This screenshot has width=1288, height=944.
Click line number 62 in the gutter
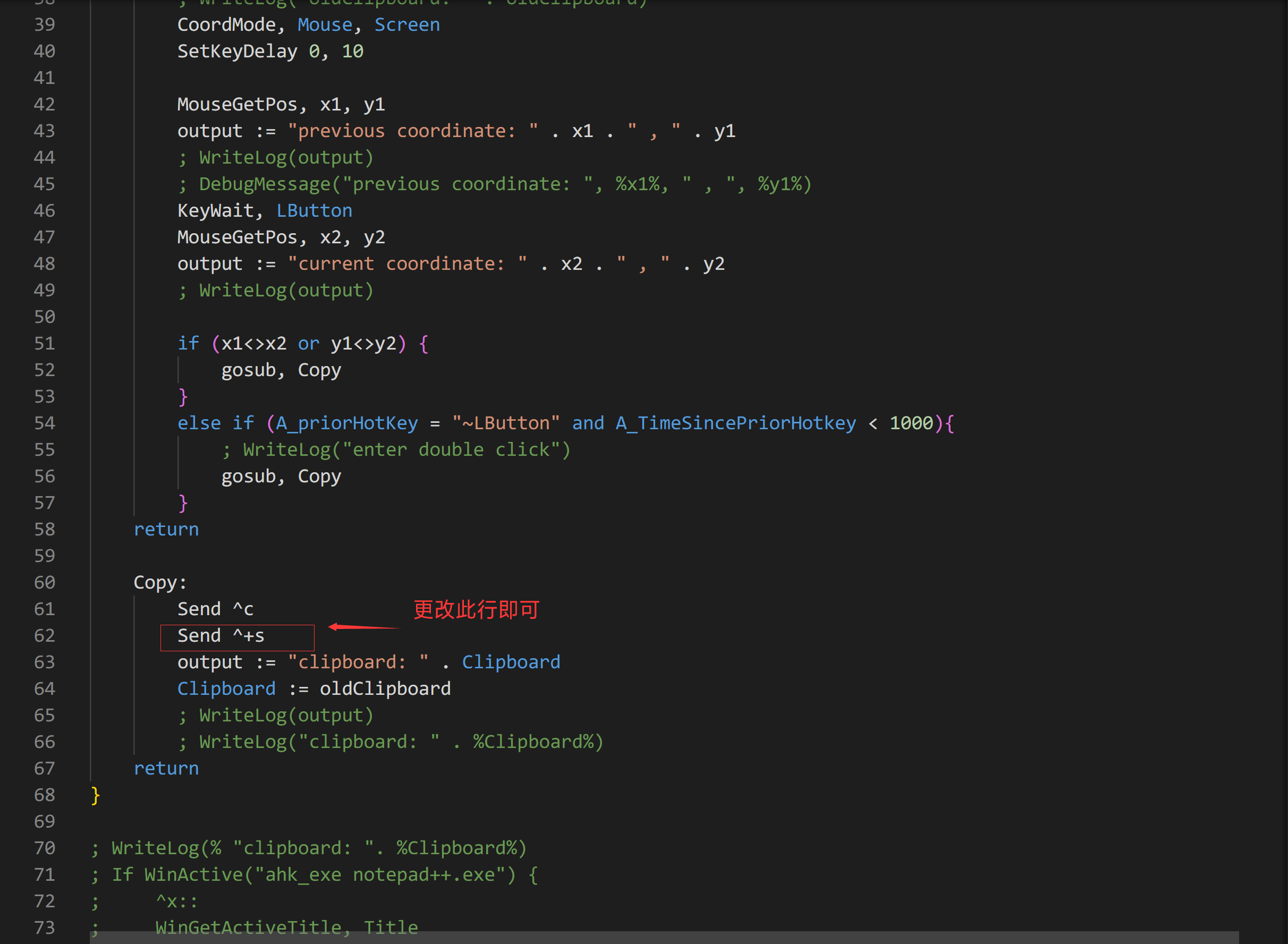click(45, 635)
